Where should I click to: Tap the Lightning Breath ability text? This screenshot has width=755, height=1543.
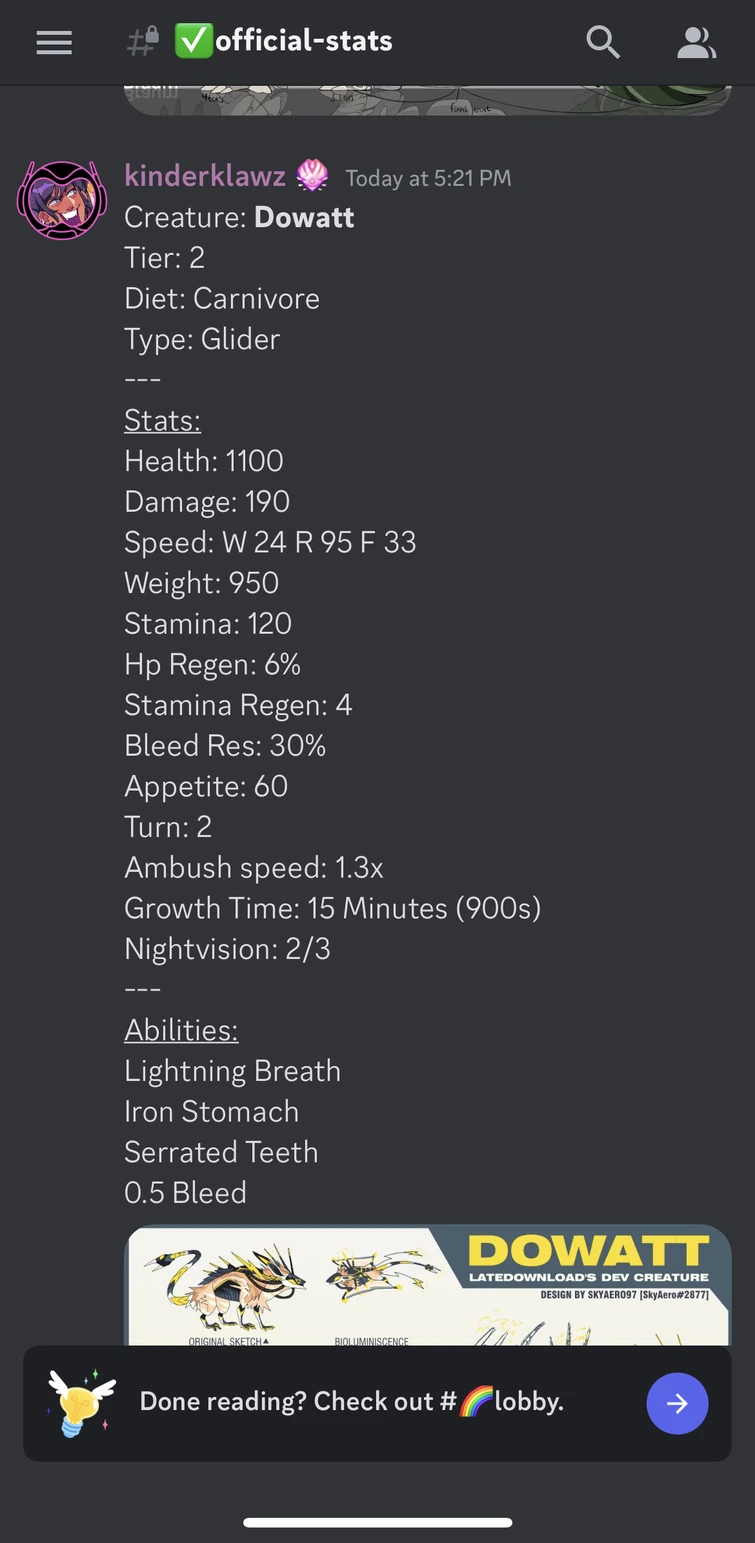coord(232,1070)
